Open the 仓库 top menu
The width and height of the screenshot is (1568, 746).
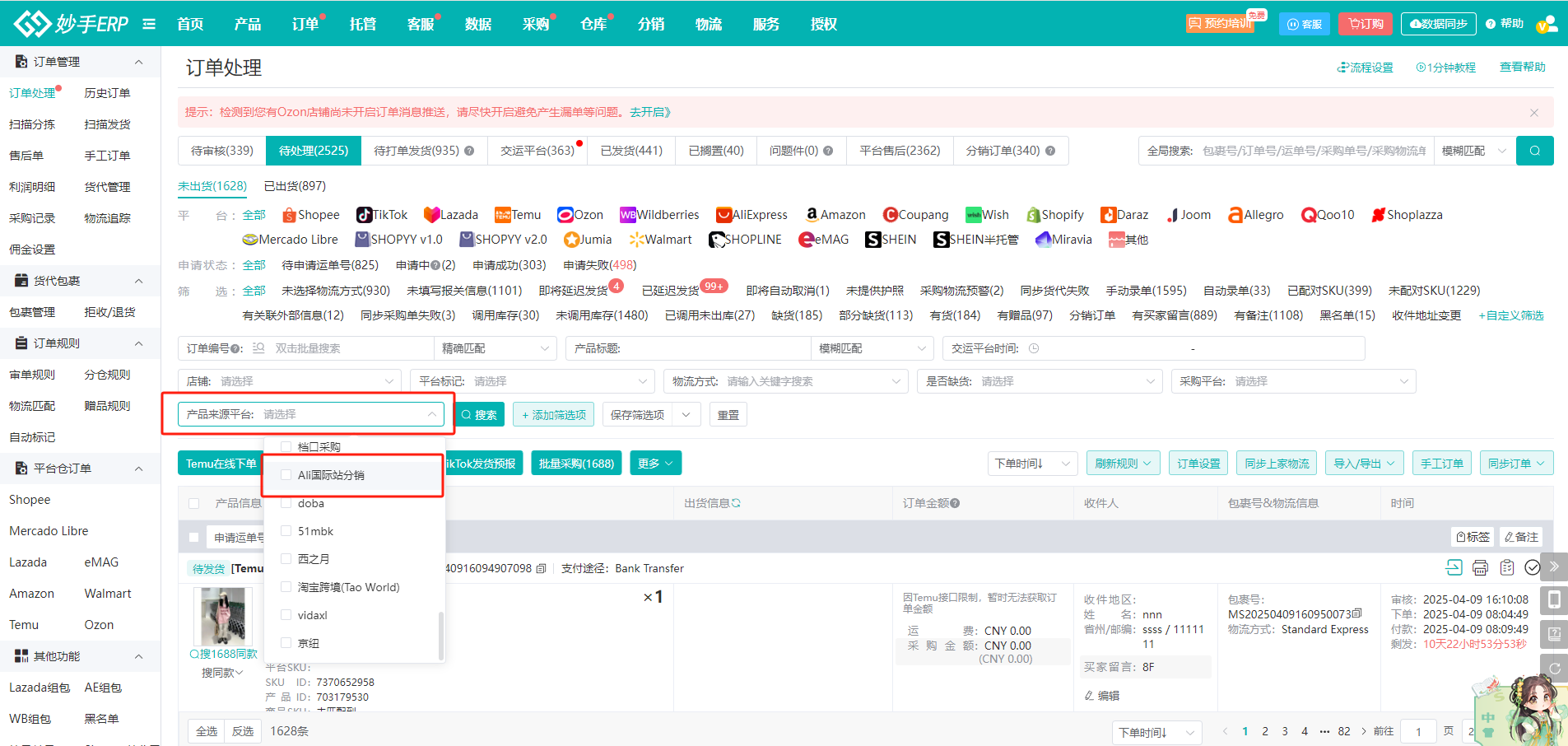(x=593, y=24)
